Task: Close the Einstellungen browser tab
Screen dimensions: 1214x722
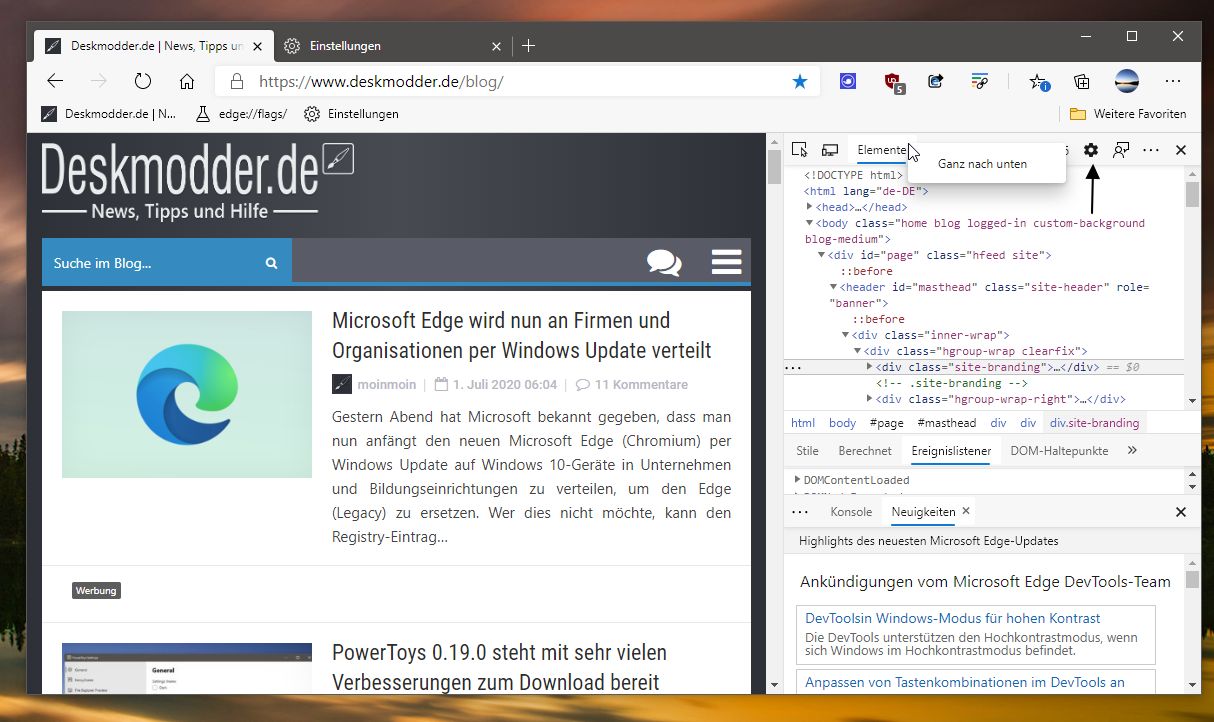Action: (497, 46)
